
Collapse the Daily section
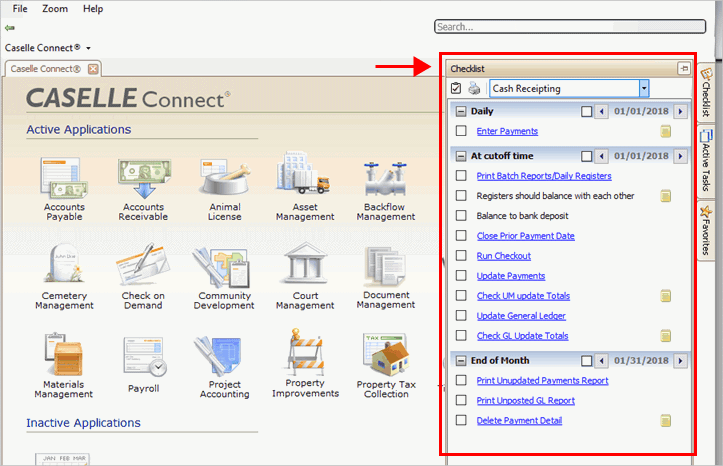pos(461,112)
